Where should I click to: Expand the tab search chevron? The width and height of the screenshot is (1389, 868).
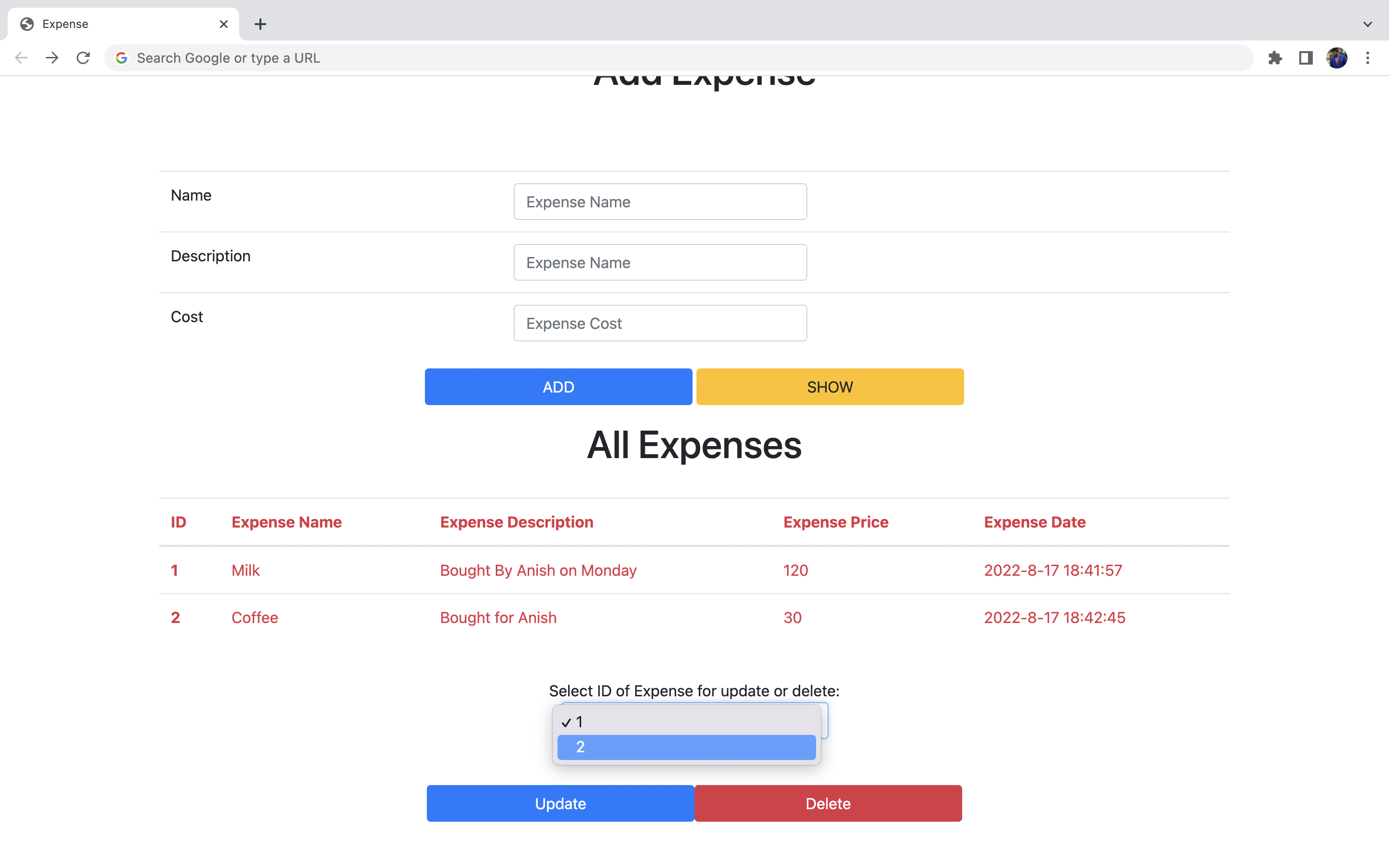coord(1367,24)
